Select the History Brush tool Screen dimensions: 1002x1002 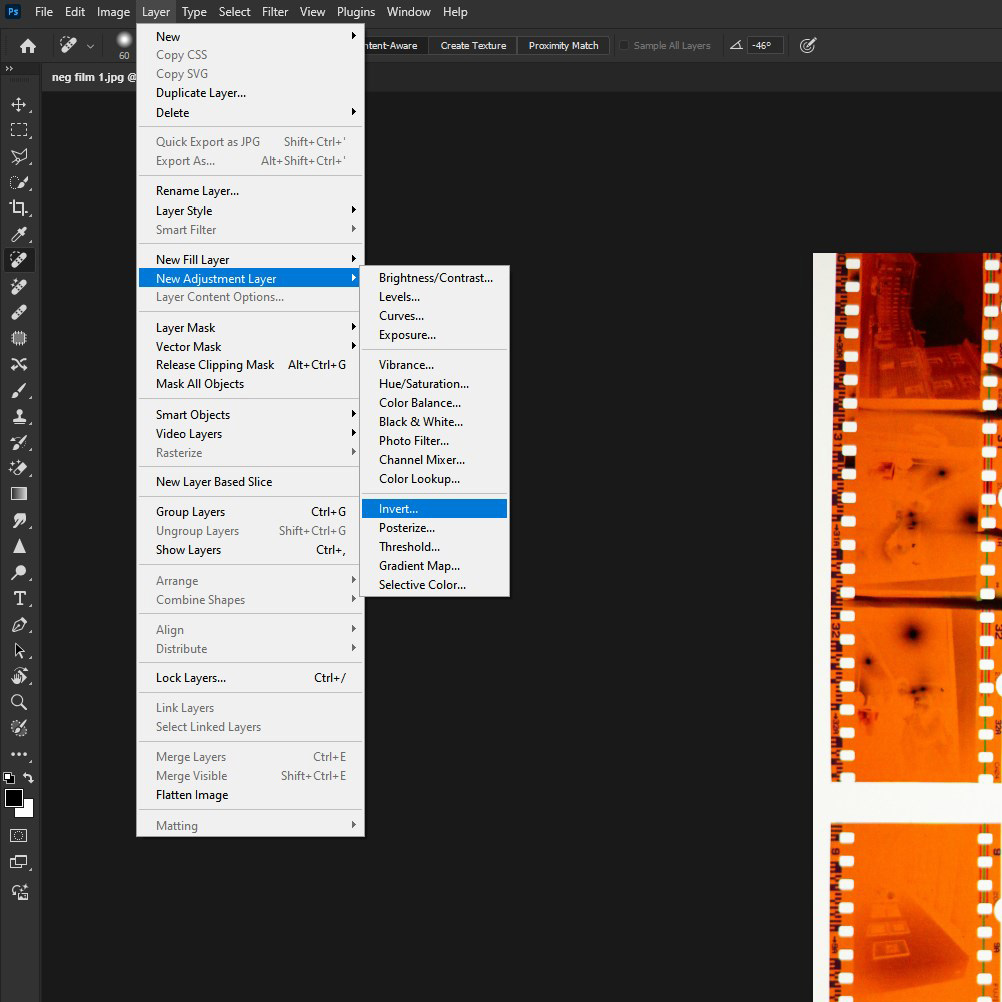pyautogui.click(x=19, y=442)
